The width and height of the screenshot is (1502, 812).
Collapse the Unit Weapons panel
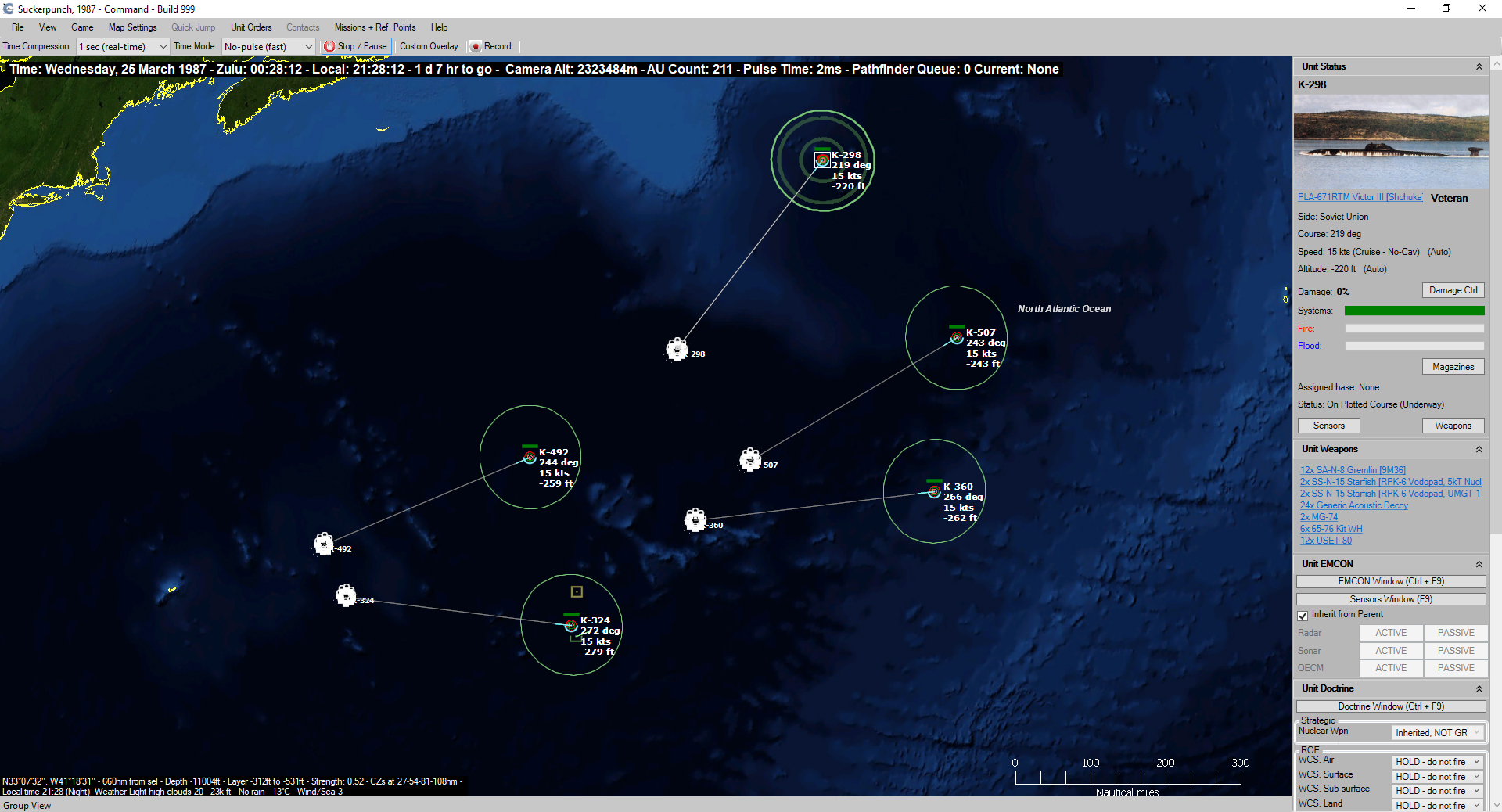1479,449
